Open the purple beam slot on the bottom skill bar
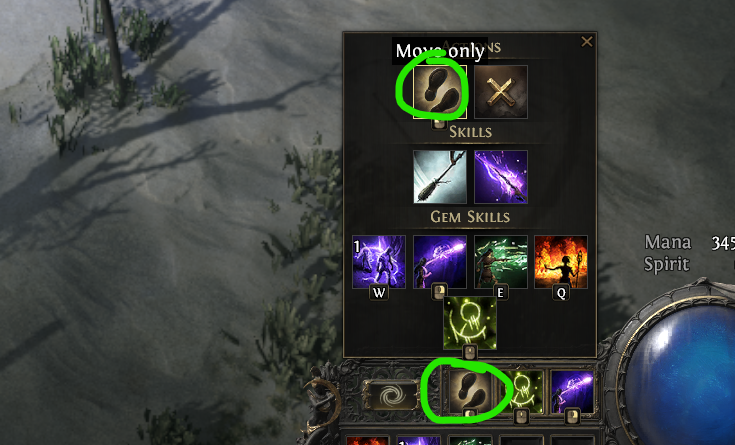The width and height of the screenshot is (735, 445). click(x=572, y=392)
